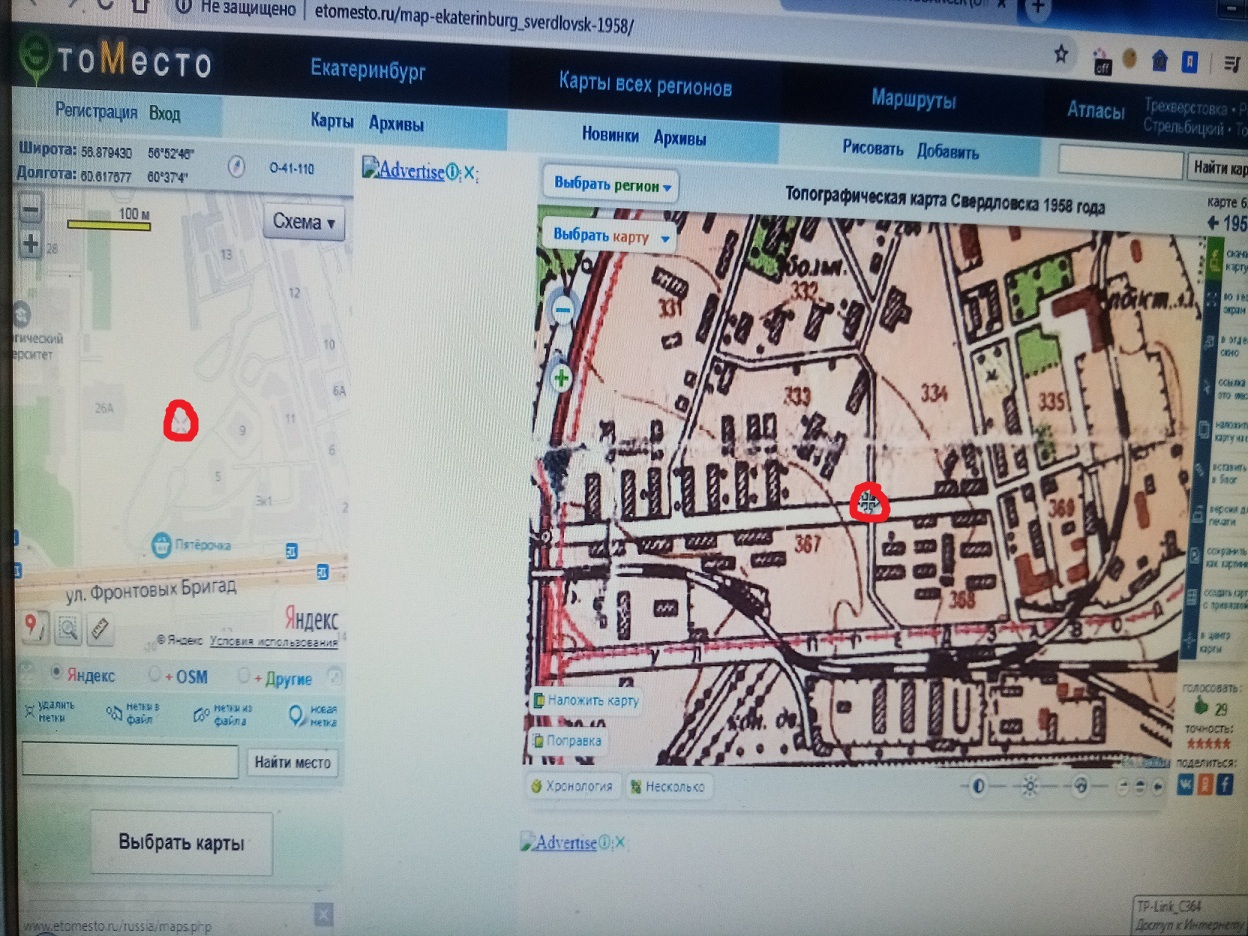Click the 'Выбрать карты' button
The image size is (1248, 936).
[181, 842]
